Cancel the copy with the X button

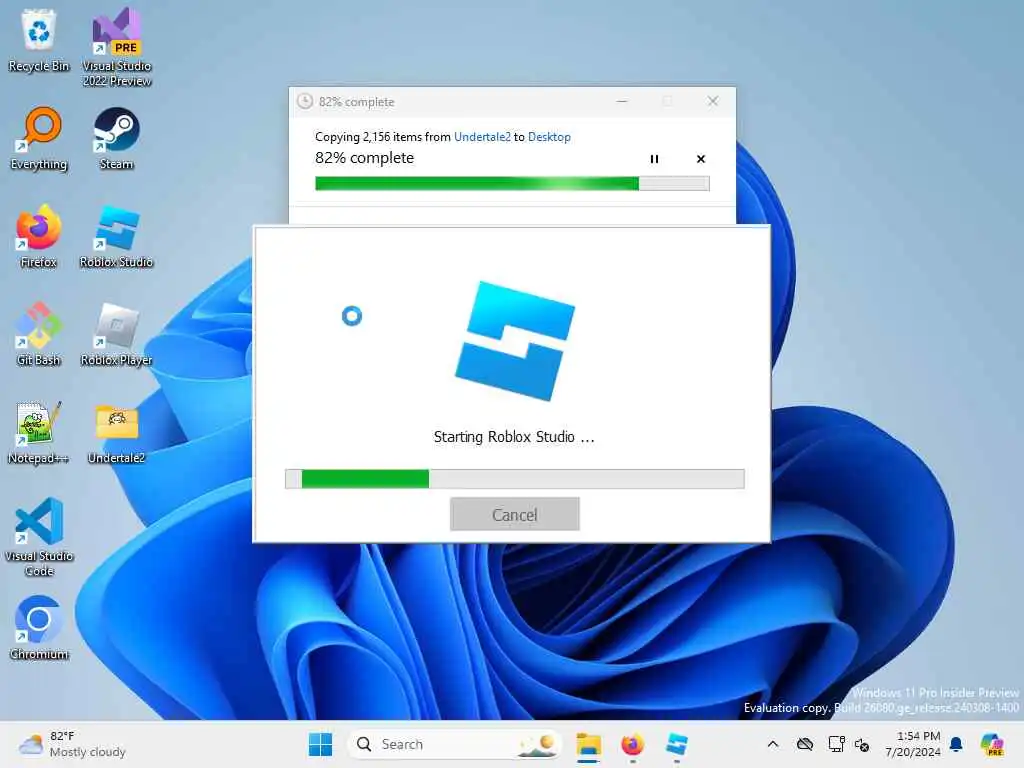point(701,159)
